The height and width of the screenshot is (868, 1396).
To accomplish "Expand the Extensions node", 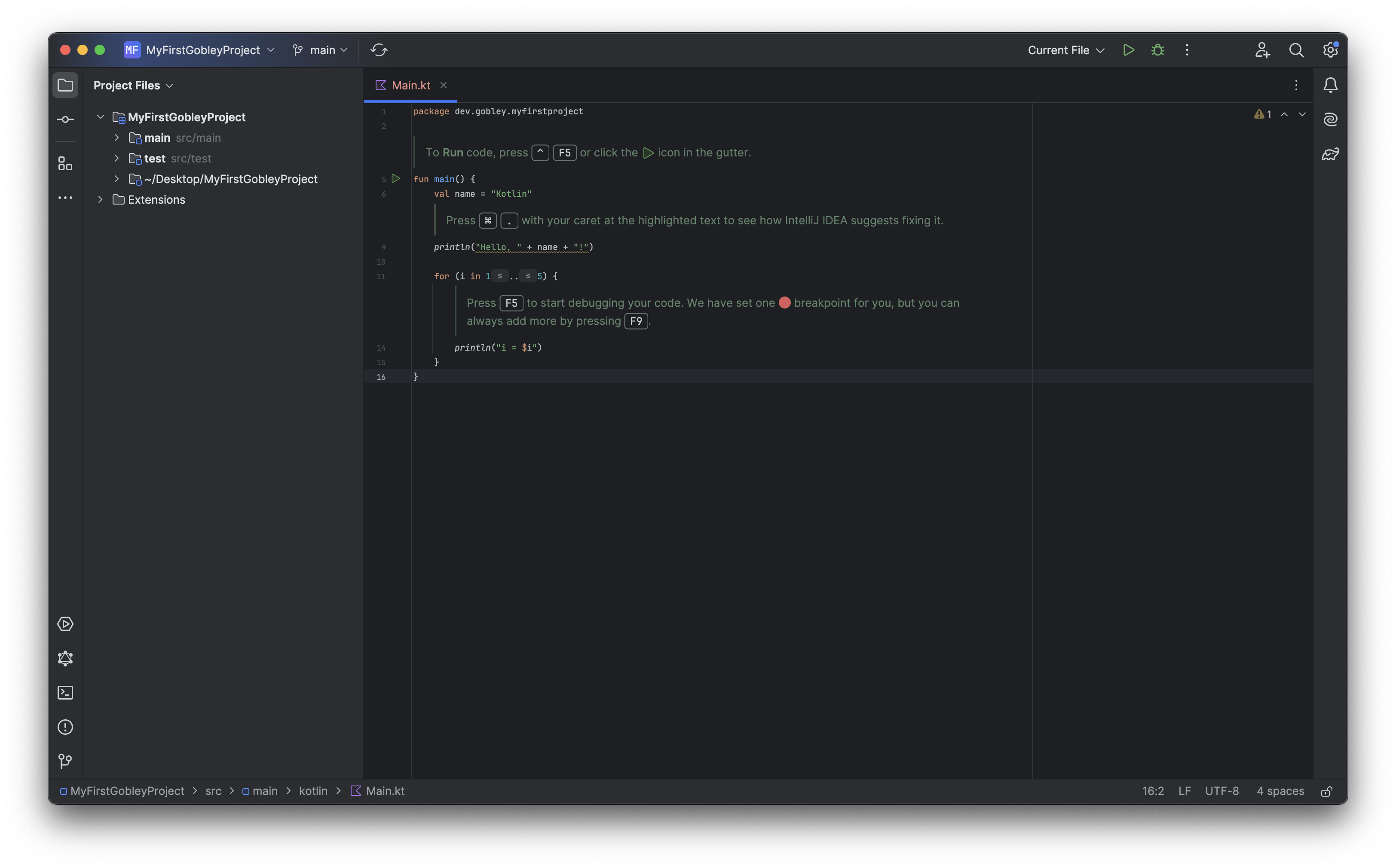I will coord(101,200).
